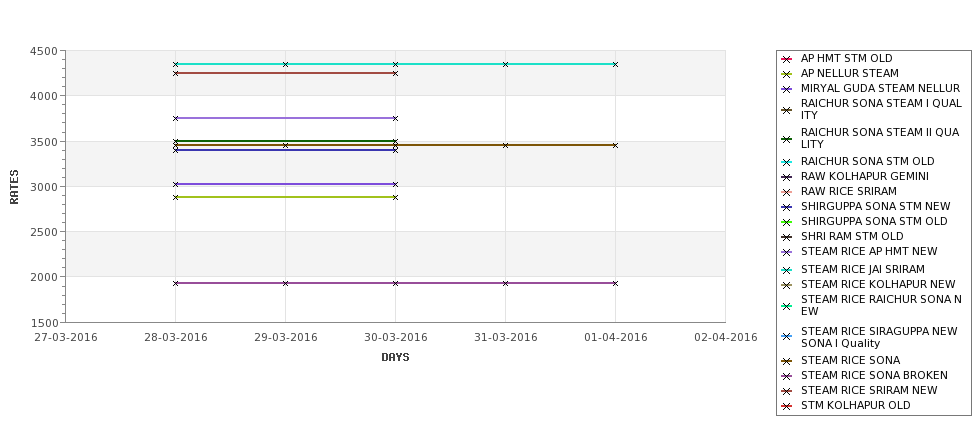Click the 30-03-2016 x-axis date label

pos(395,338)
